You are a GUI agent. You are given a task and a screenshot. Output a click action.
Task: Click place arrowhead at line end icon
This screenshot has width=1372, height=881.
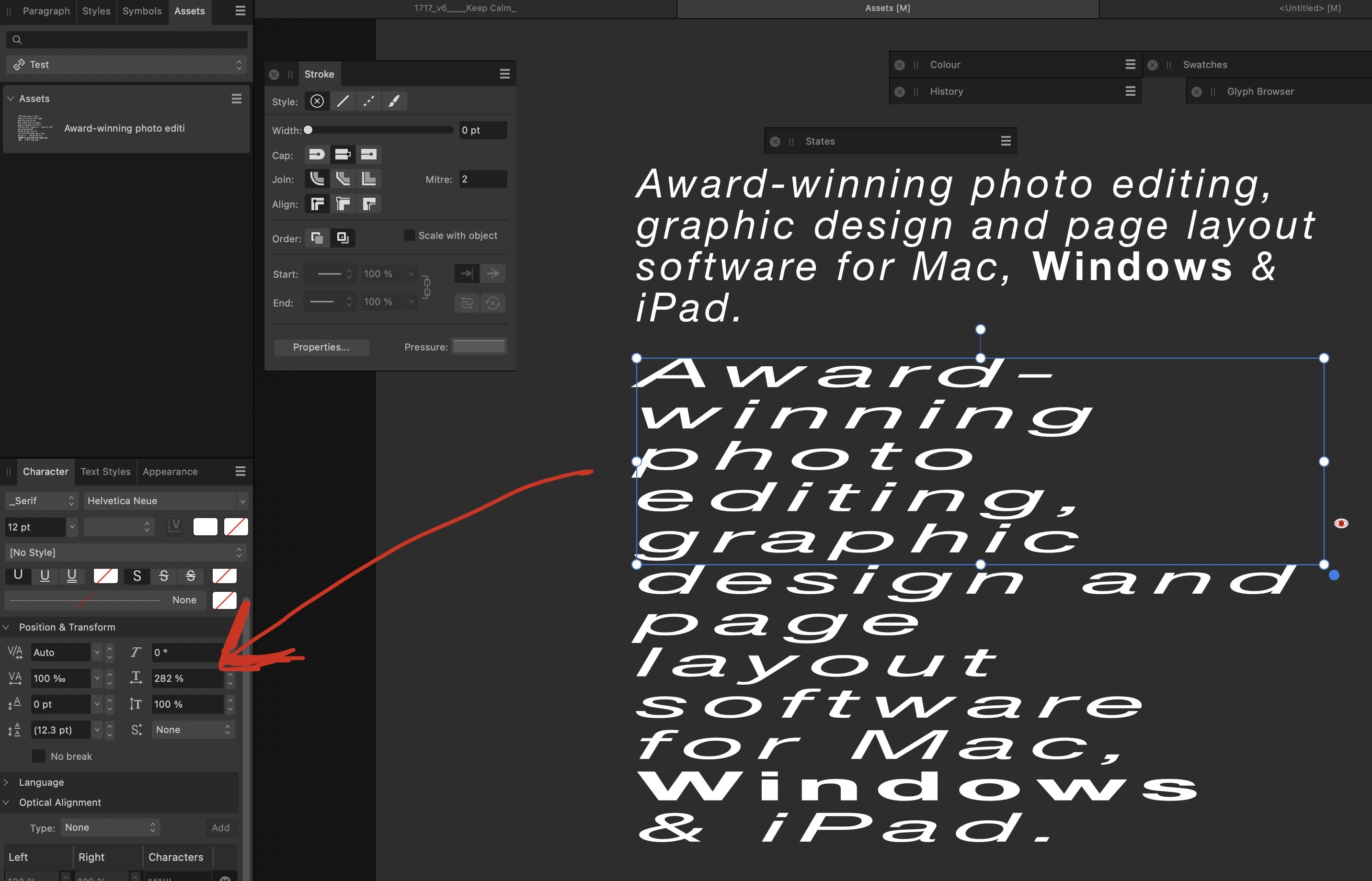tap(493, 273)
